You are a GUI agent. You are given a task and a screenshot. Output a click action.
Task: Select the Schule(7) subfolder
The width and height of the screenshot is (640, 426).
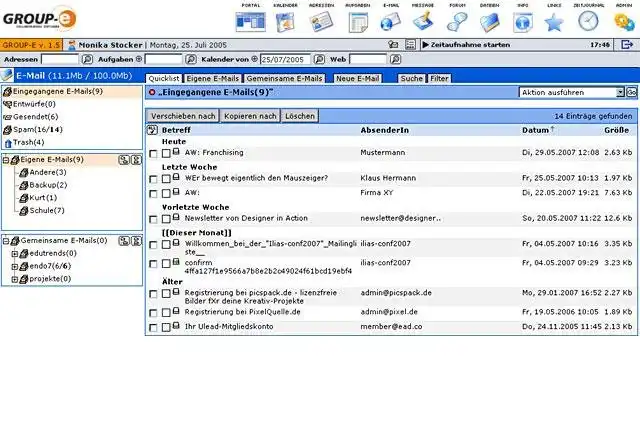coord(47,211)
